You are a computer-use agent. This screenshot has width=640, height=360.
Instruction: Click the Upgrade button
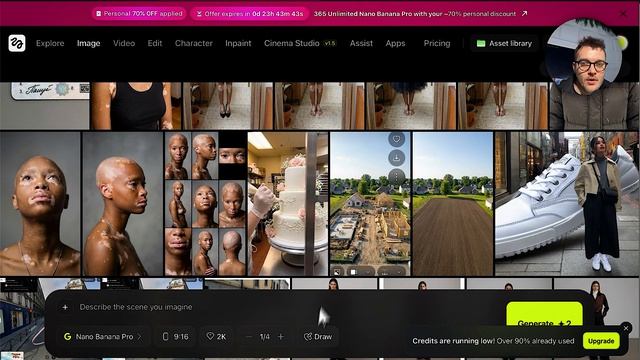[x=601, y=341]
